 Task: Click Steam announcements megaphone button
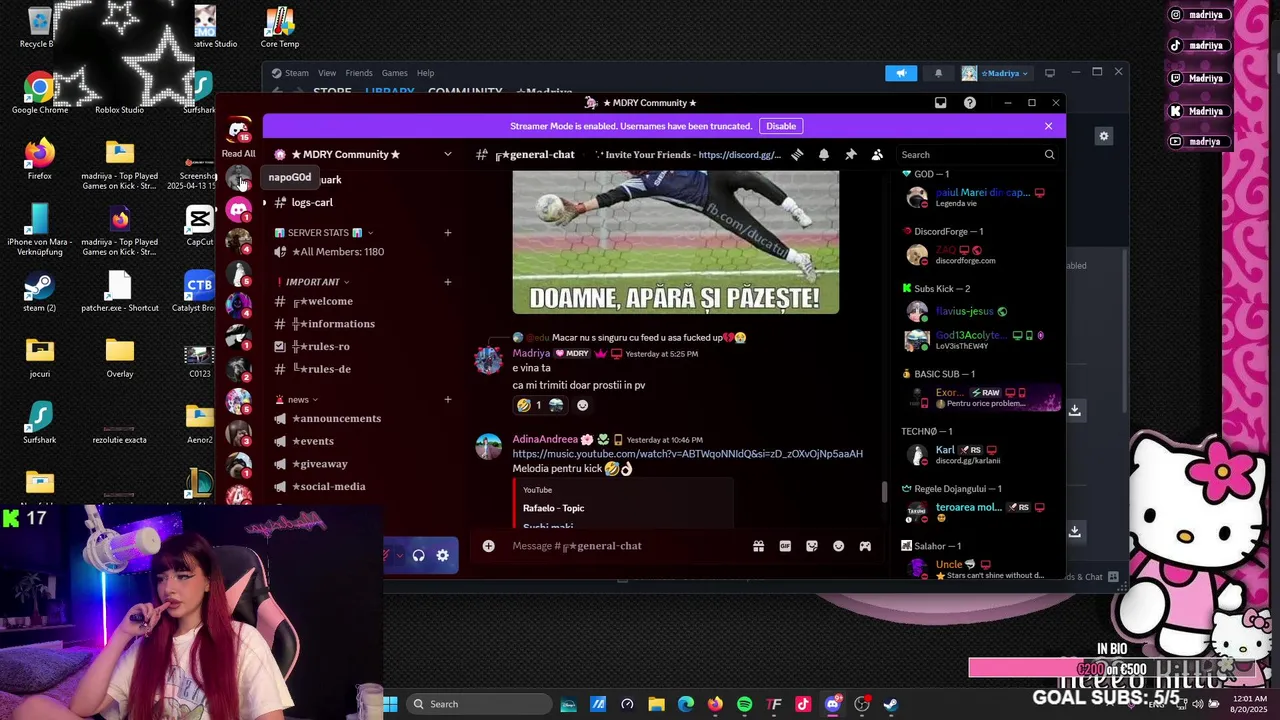point(901,73)
